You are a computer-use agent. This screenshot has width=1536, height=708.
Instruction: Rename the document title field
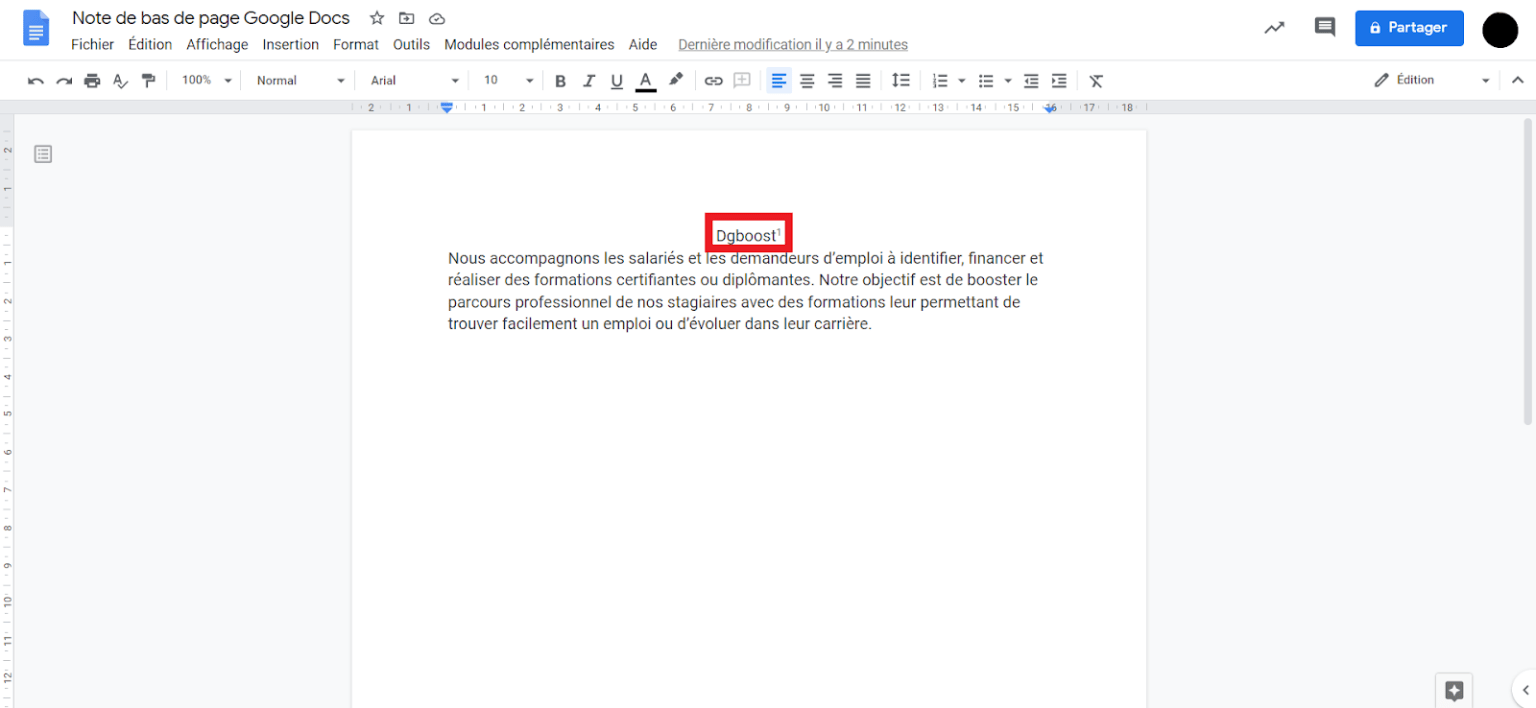click(x=211, y=18)
